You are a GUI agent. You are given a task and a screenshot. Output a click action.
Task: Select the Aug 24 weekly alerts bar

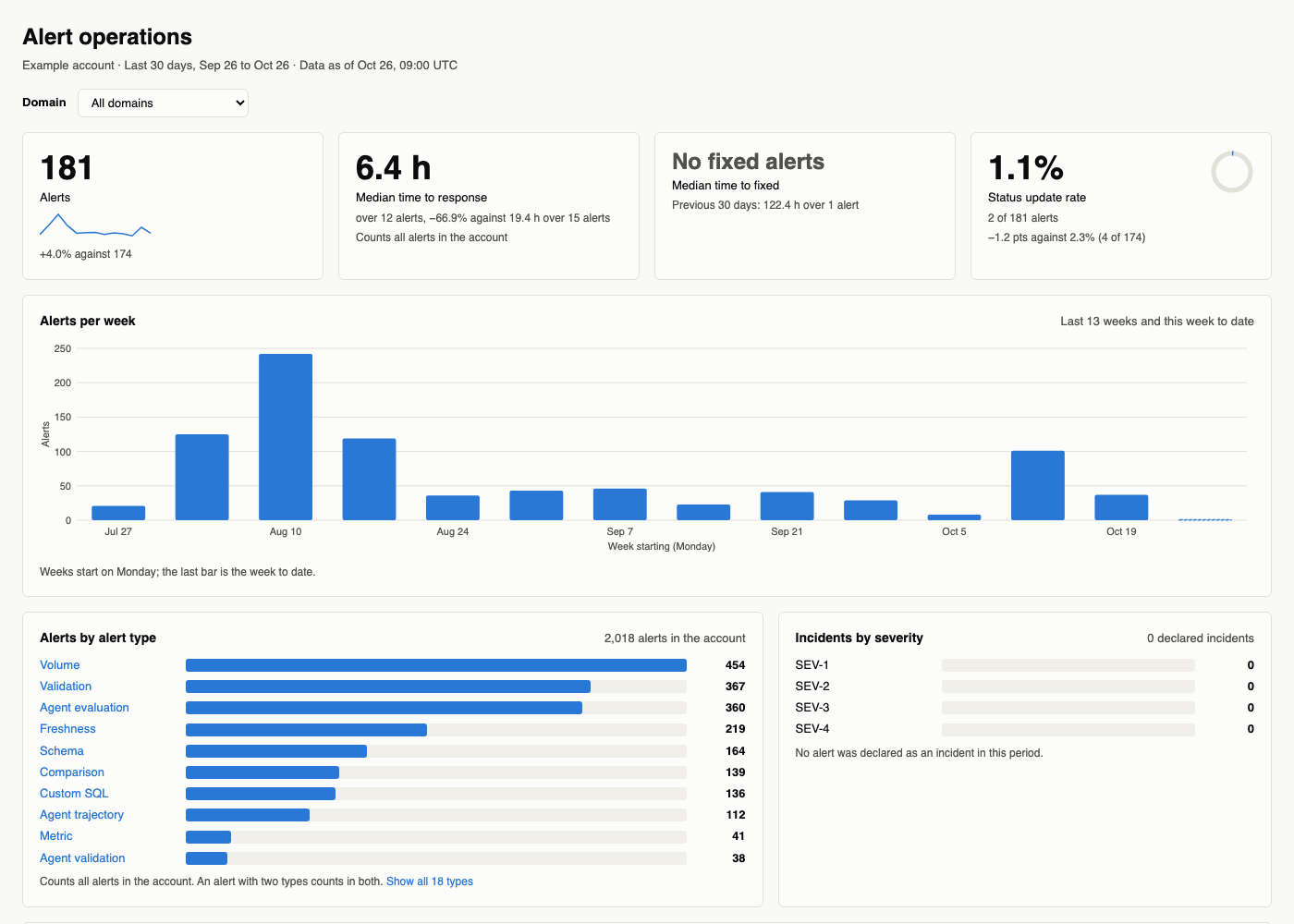coord(453,507)
